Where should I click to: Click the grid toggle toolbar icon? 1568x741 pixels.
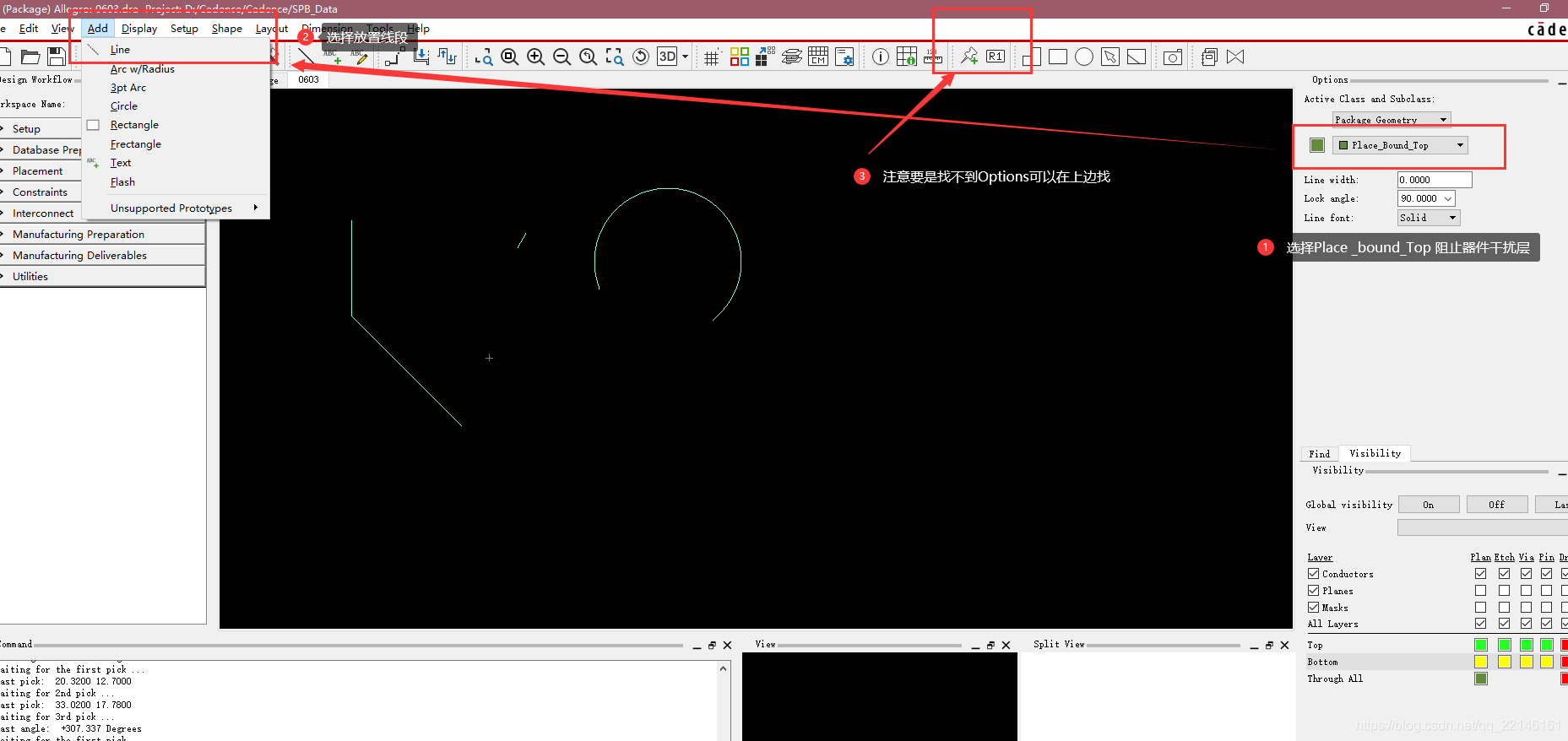[x=712, y=57]
